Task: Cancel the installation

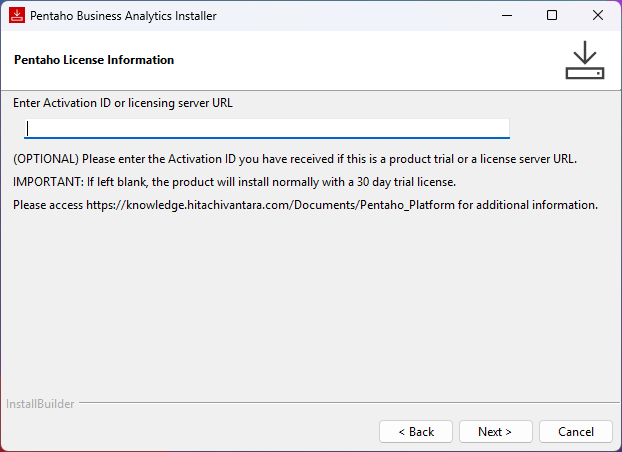Action: [x=576, y=432]
